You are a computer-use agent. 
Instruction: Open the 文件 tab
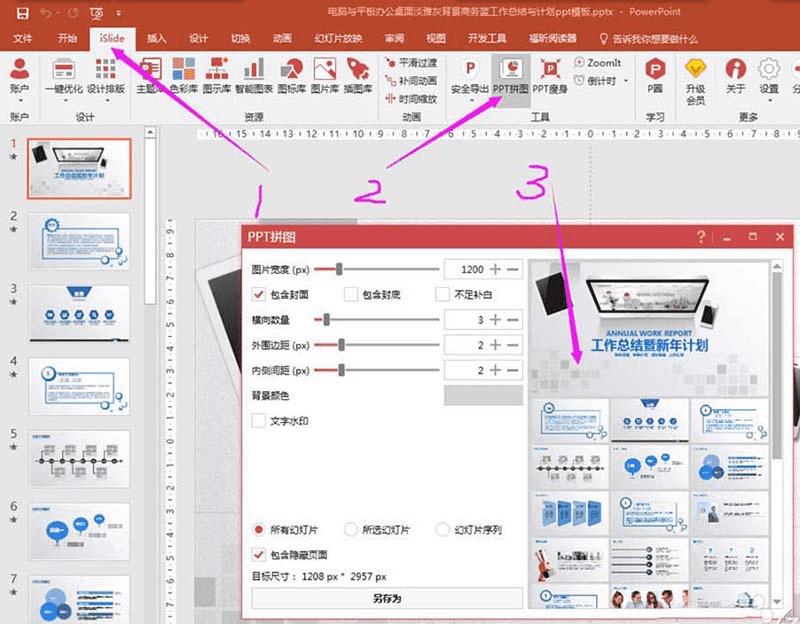pyautogui.click(x=22, y=39)
